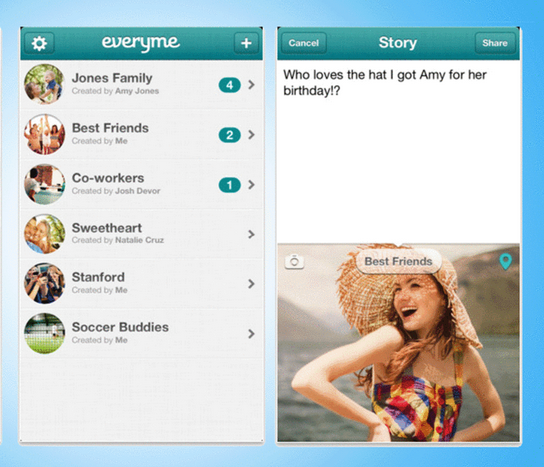The width and height of the screenshot is (544, 467).
Task: Open the Co-workers avatar photo
Action: tap(44, 184)
